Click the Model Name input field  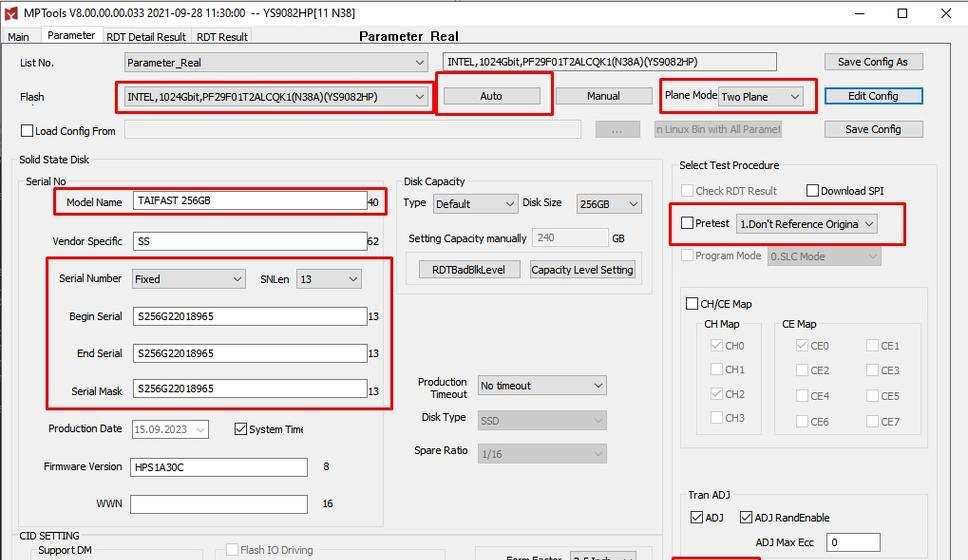pos(250,201)
